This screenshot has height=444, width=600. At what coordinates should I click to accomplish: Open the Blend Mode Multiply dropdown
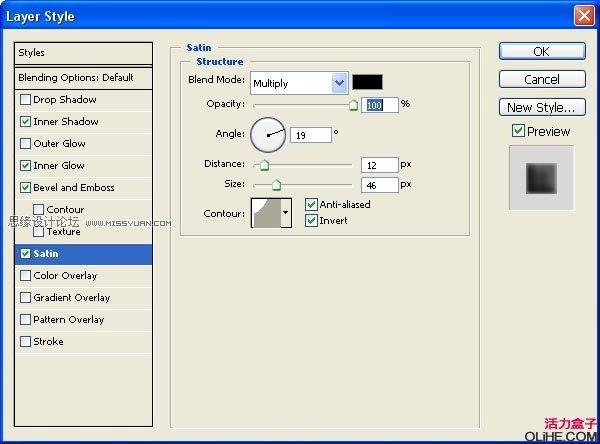[x=299, y=83]
